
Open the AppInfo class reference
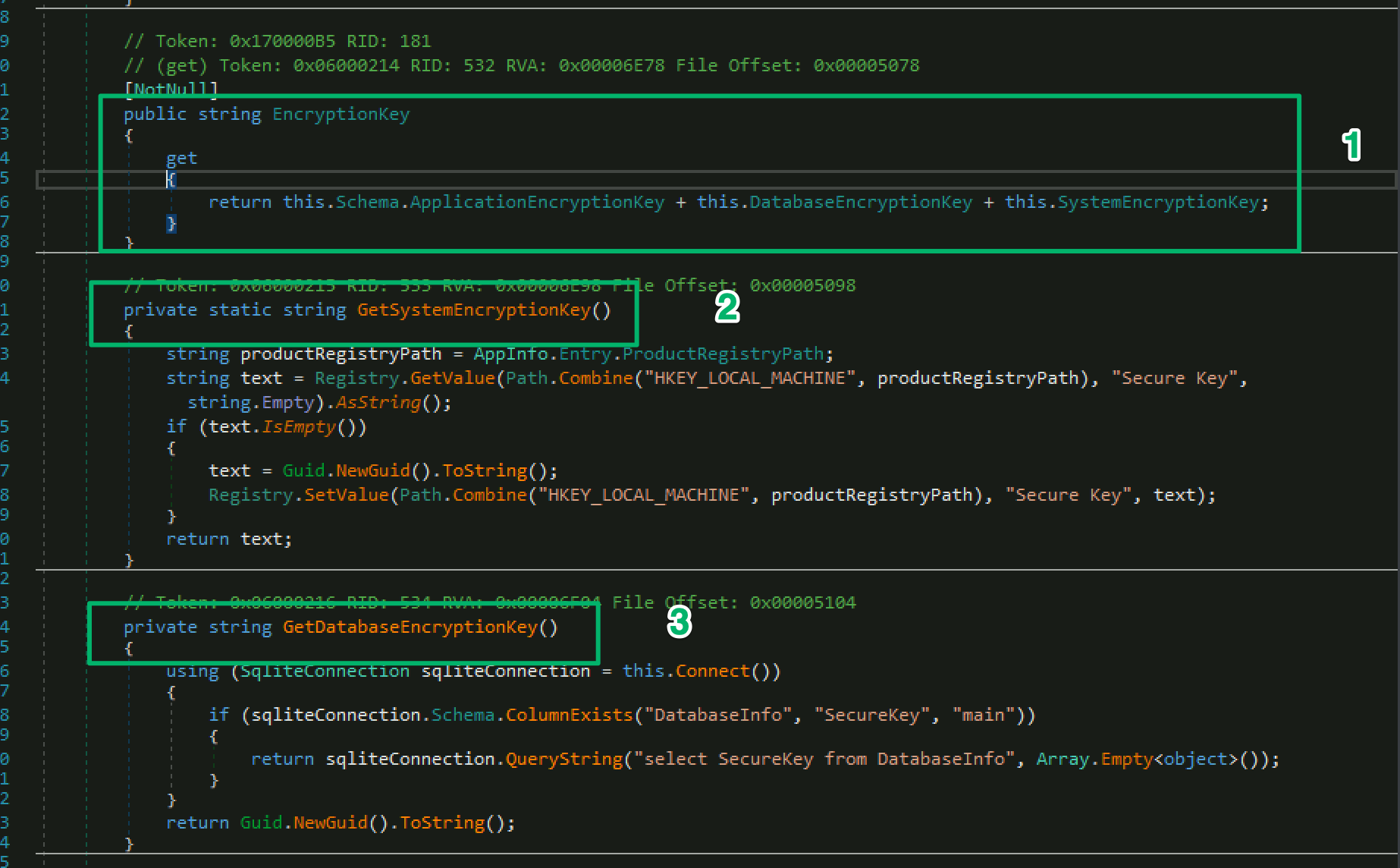pyautogui.click(x=511, y=354)
